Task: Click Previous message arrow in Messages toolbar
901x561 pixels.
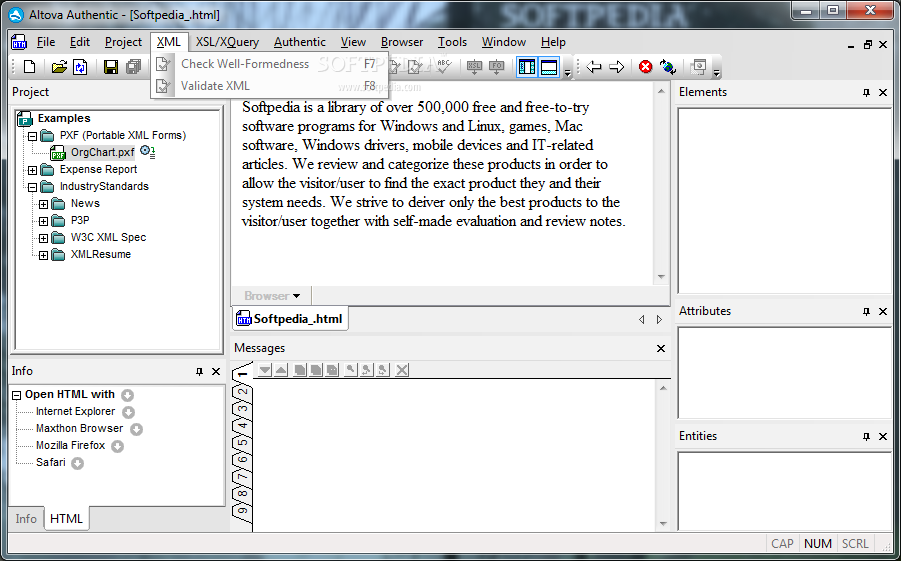Action: click(x=281, y=370)
